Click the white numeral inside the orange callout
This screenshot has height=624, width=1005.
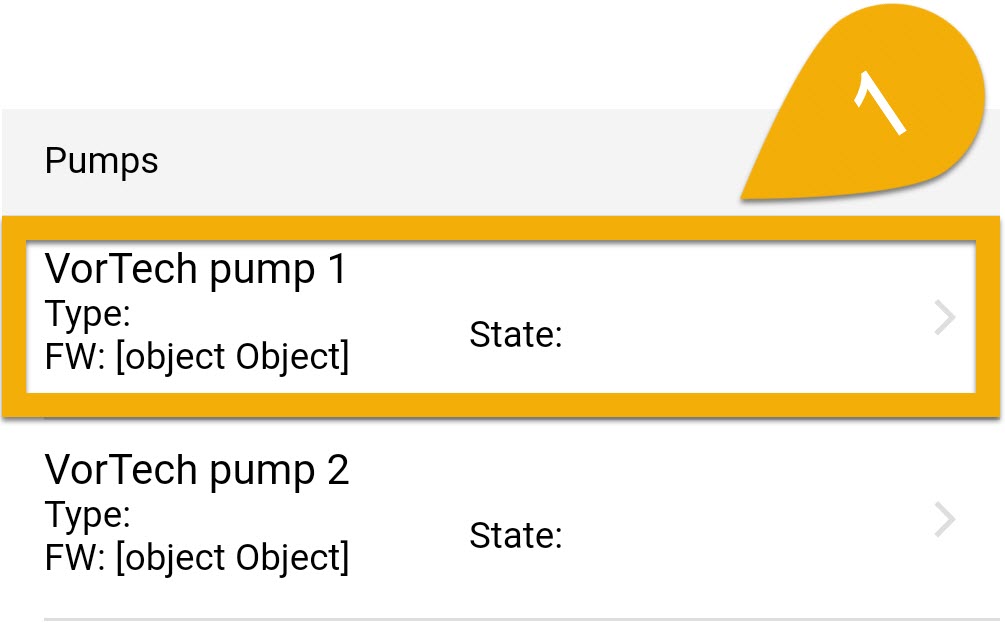click(880, 103)
